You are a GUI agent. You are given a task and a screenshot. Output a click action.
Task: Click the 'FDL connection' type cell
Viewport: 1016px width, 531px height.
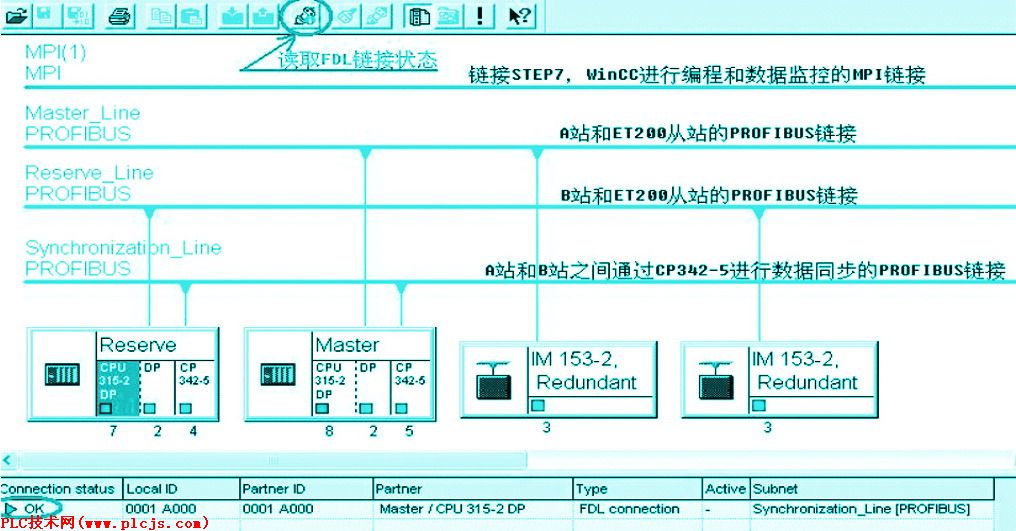(x=629, y=509)
